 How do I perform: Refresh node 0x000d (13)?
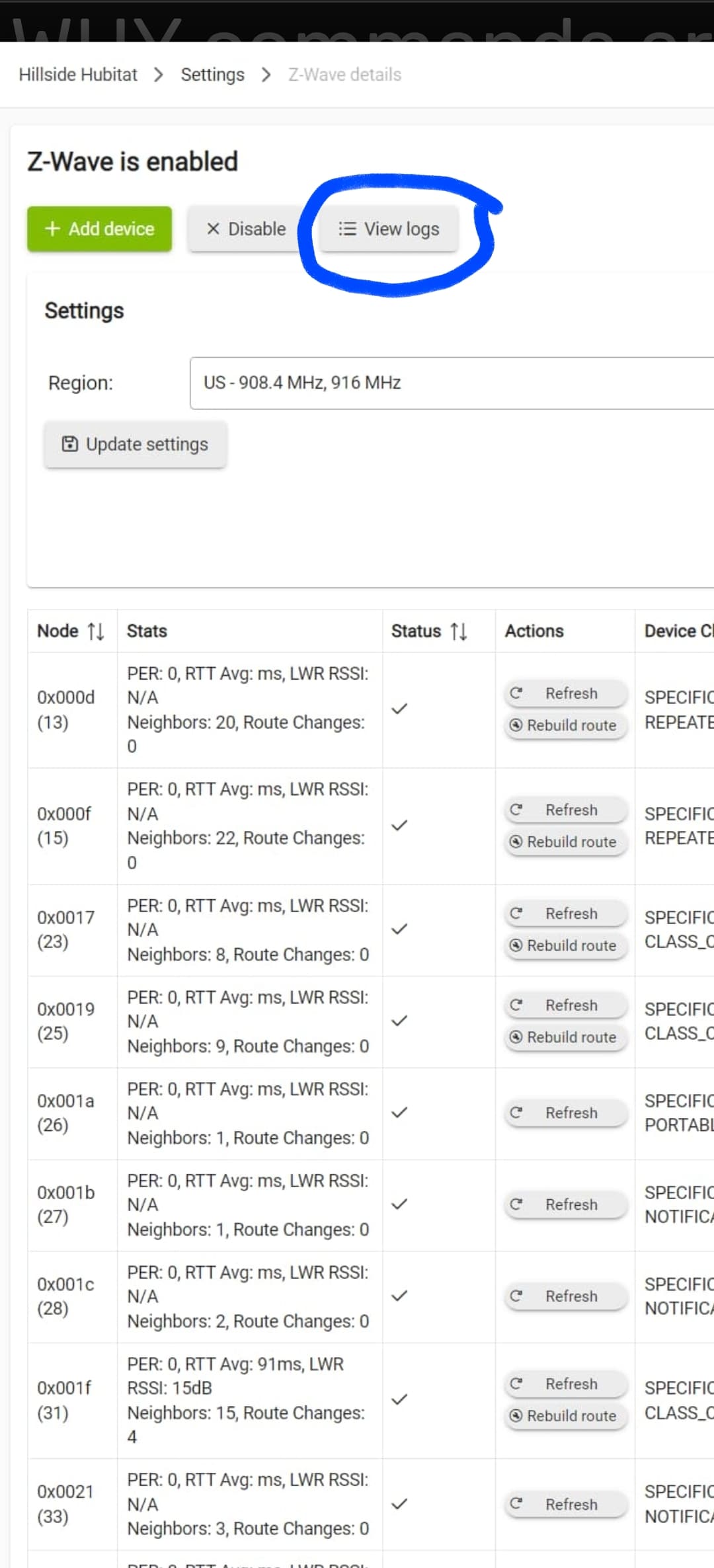pos(566,693)
